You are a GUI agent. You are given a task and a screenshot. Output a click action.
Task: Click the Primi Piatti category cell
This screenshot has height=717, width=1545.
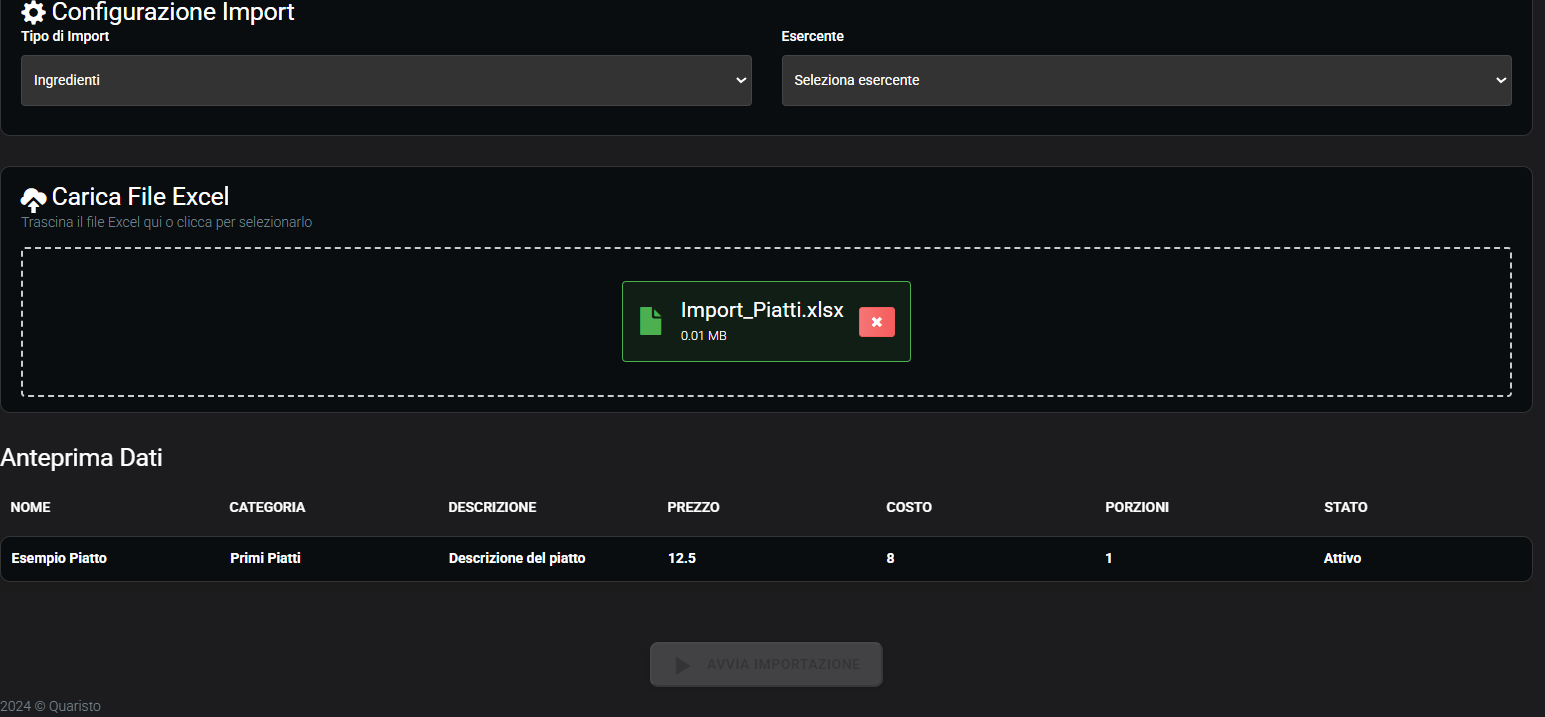click(x=265, y=558)
